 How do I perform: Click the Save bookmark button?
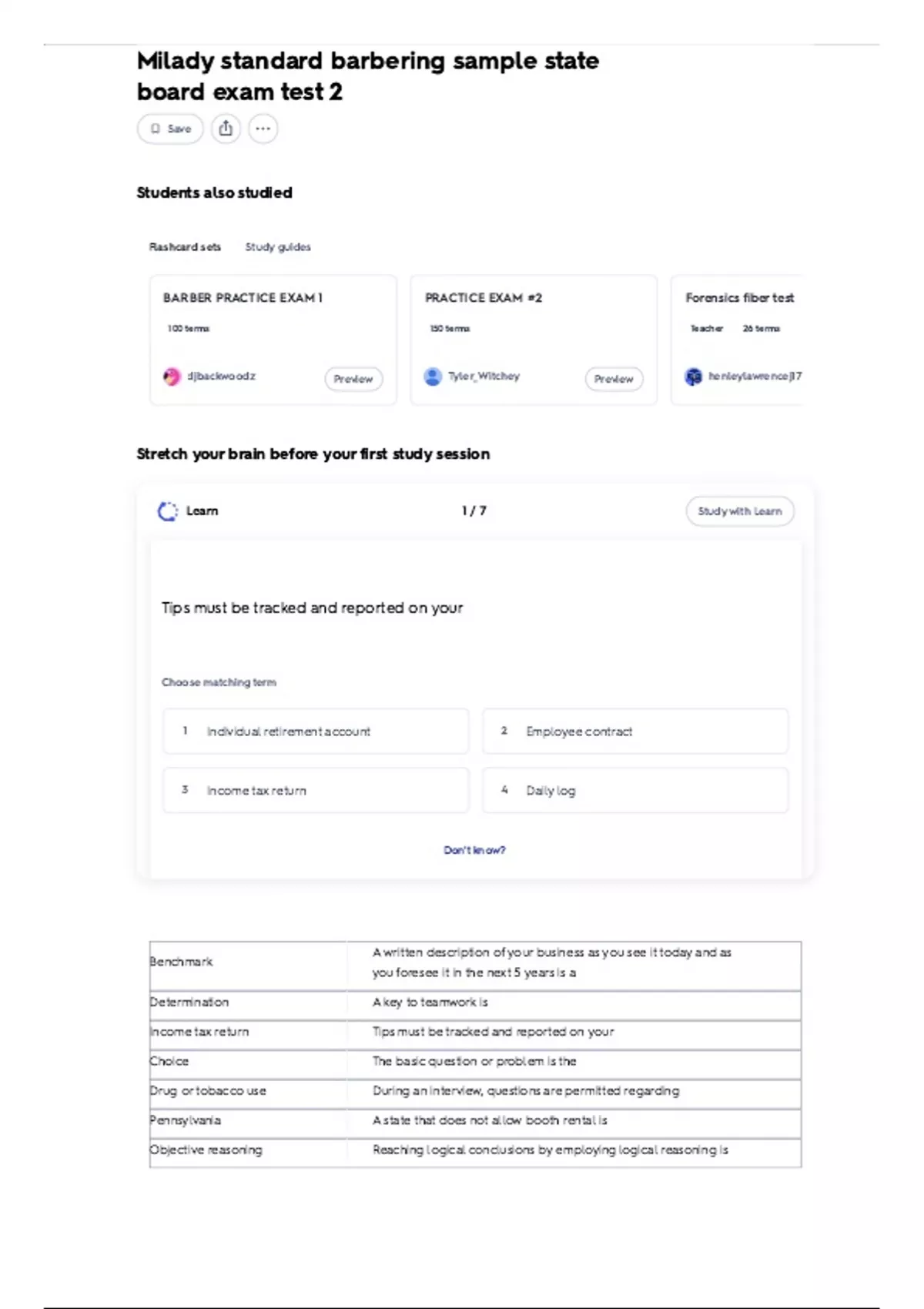pos(170,129)
